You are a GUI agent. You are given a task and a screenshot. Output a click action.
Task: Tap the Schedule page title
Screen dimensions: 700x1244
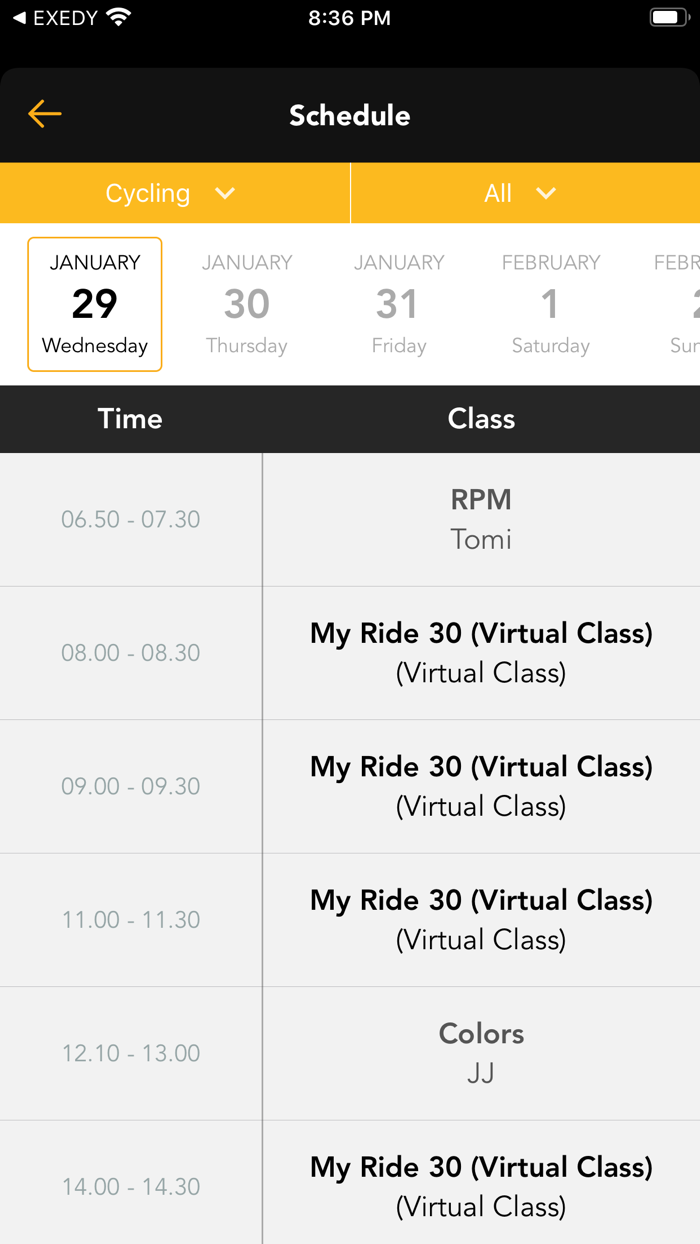pos(350,115)
